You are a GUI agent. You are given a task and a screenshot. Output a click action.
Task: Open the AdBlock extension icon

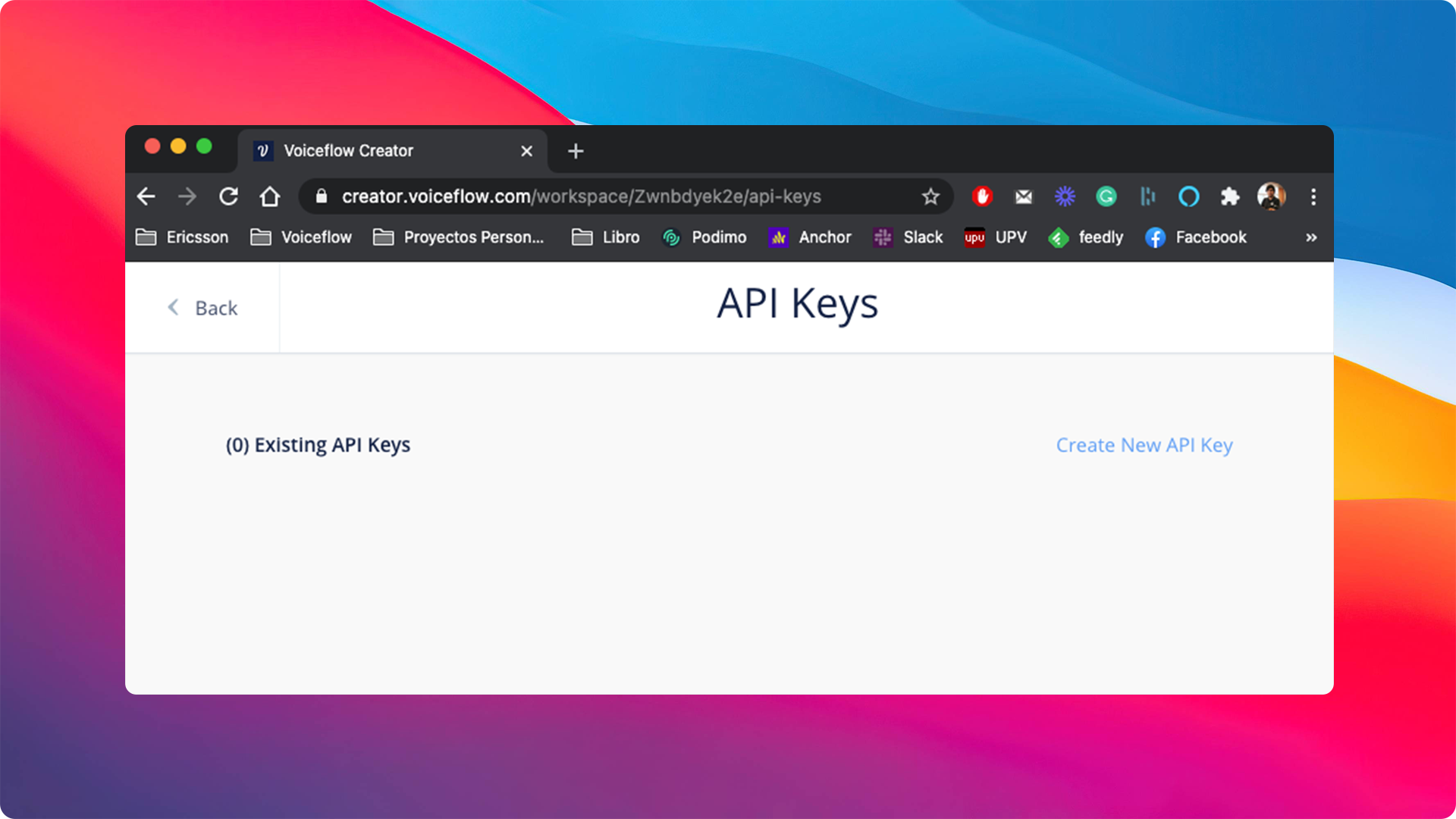(x=982, y=196)
